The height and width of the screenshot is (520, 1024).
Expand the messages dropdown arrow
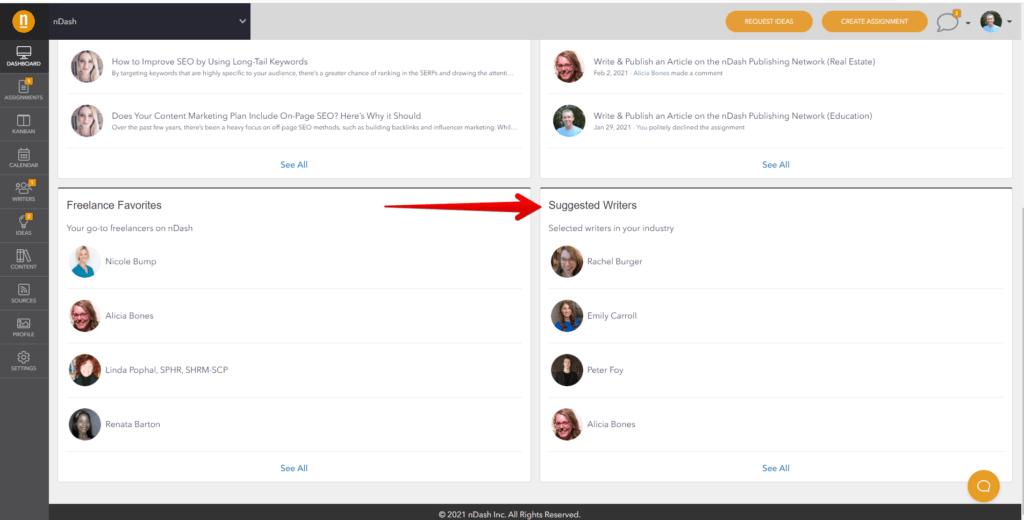(x=968, y=23)
